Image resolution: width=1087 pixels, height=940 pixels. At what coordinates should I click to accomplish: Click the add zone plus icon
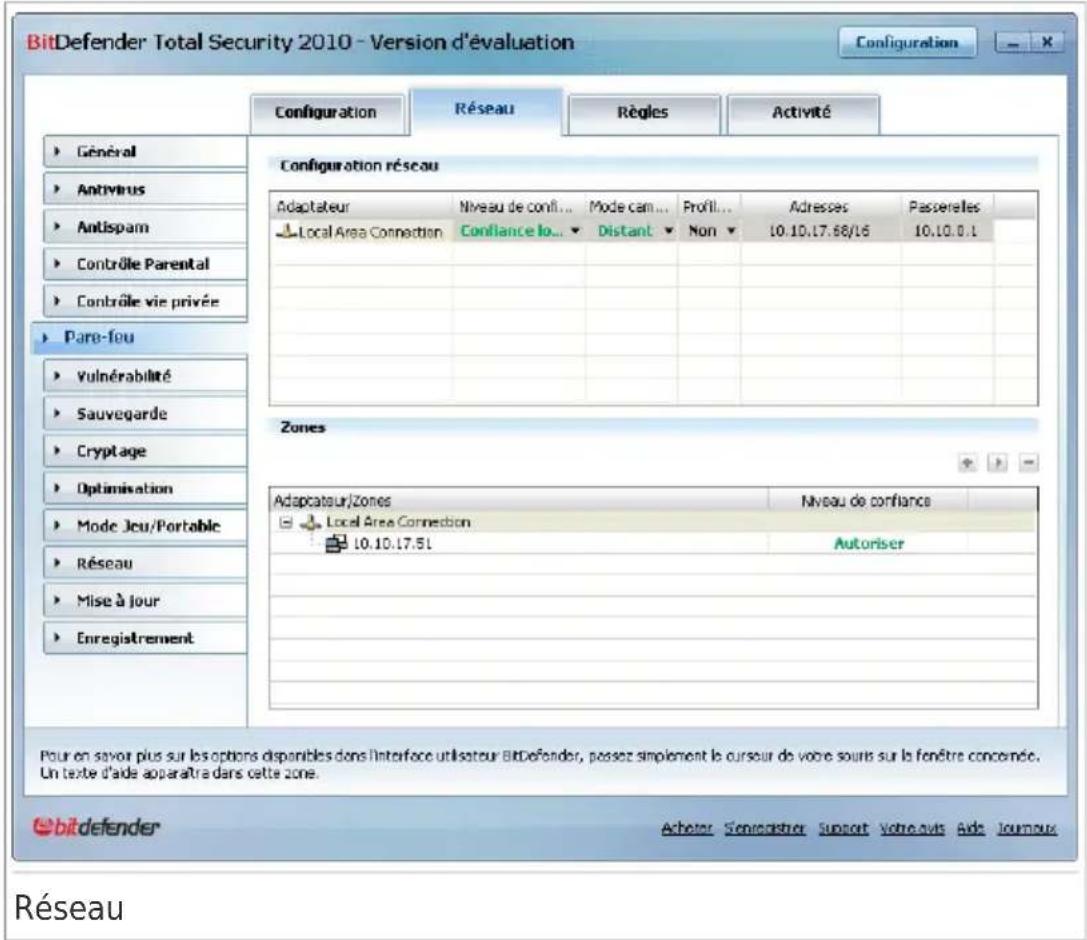[x=966, y=462]
